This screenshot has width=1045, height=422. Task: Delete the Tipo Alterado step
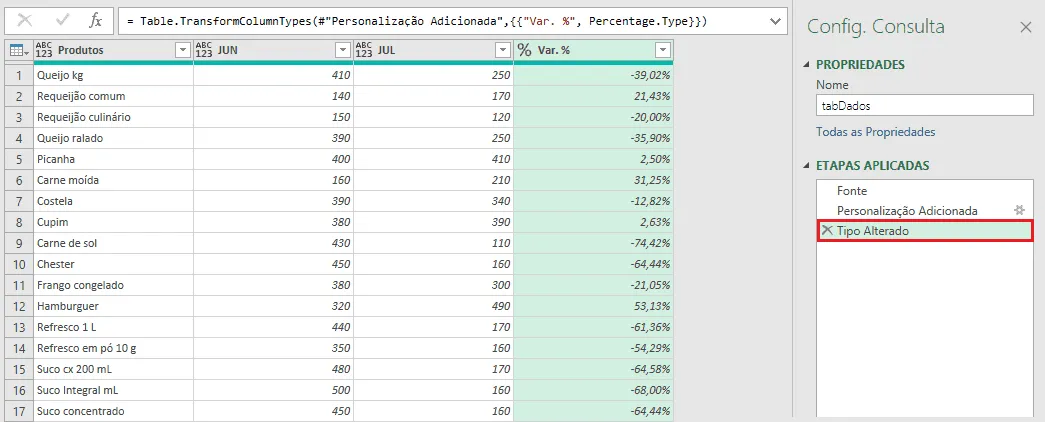pyautogui.click(x=827, y=230)
